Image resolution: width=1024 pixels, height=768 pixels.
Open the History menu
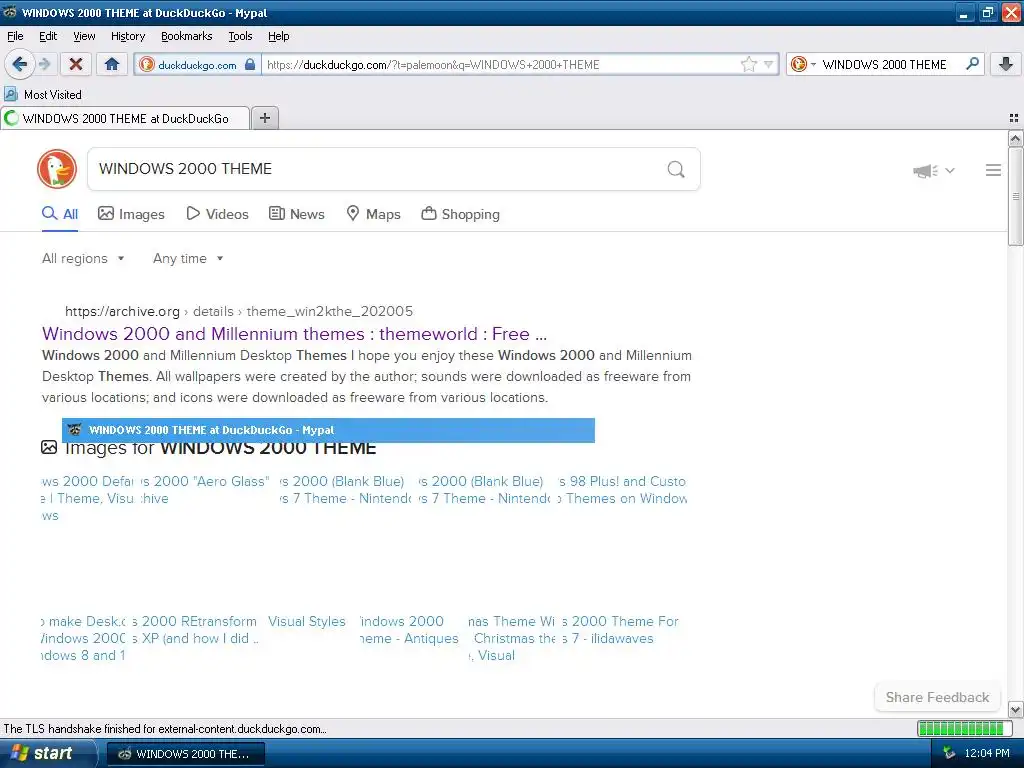coord(128,36)
